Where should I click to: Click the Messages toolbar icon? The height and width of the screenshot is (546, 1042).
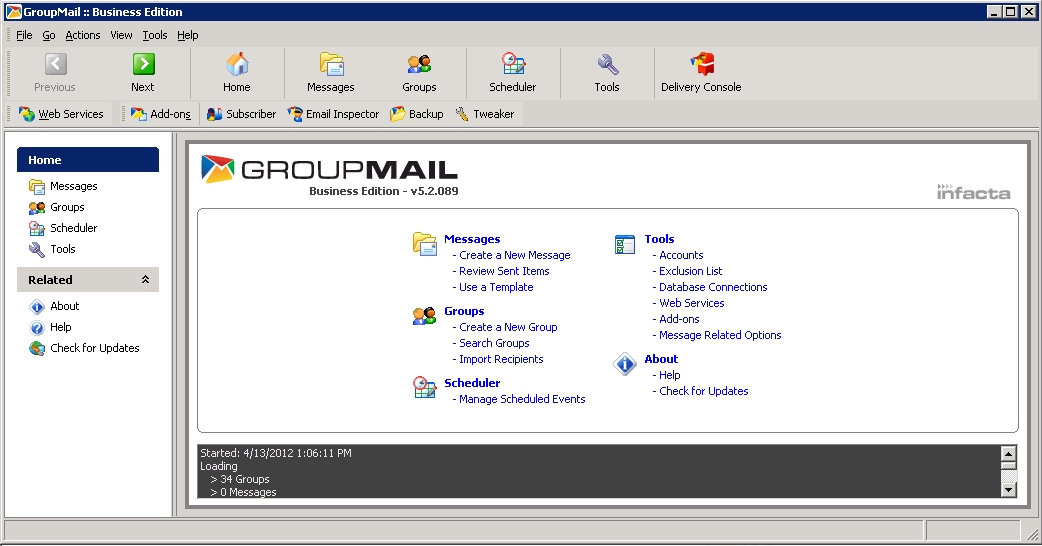[331, 72]
